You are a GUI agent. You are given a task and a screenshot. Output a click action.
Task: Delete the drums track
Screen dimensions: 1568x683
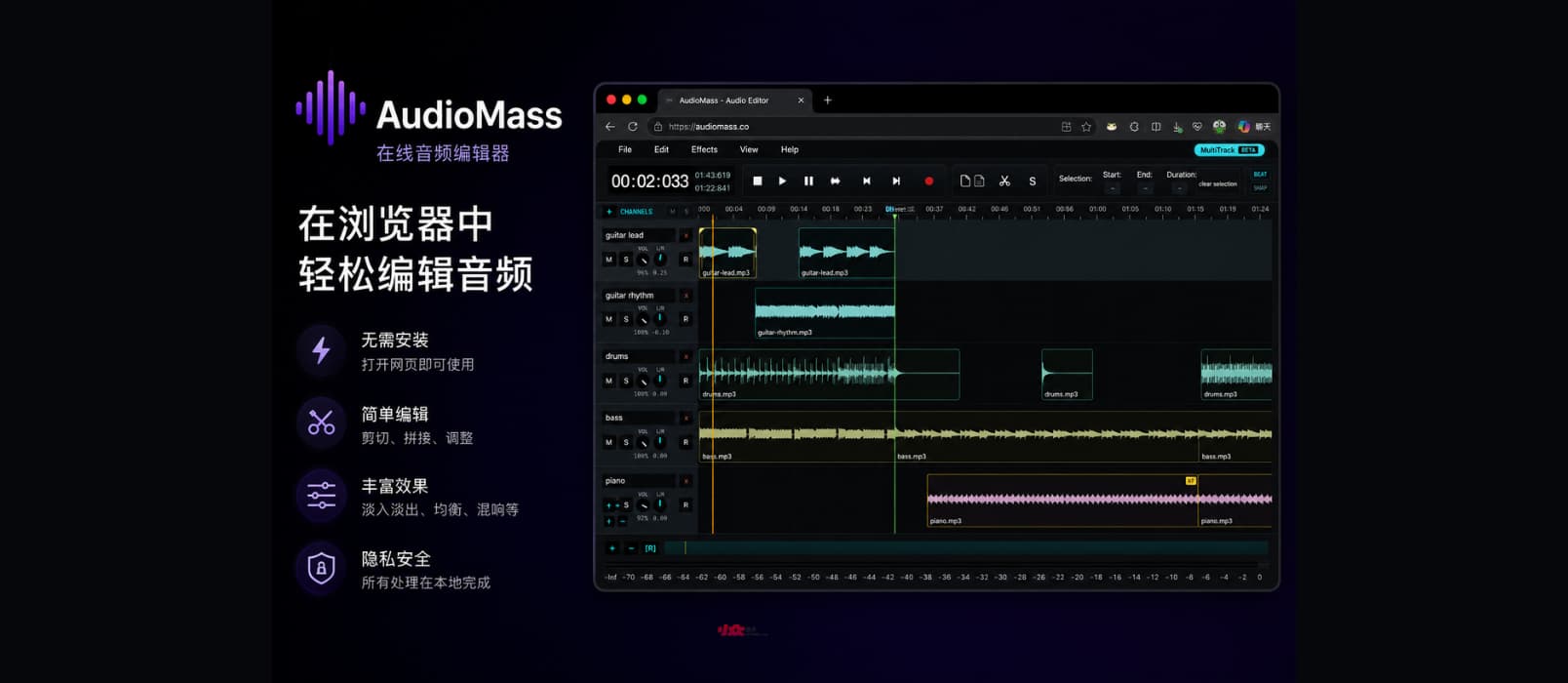pos(686,357)
